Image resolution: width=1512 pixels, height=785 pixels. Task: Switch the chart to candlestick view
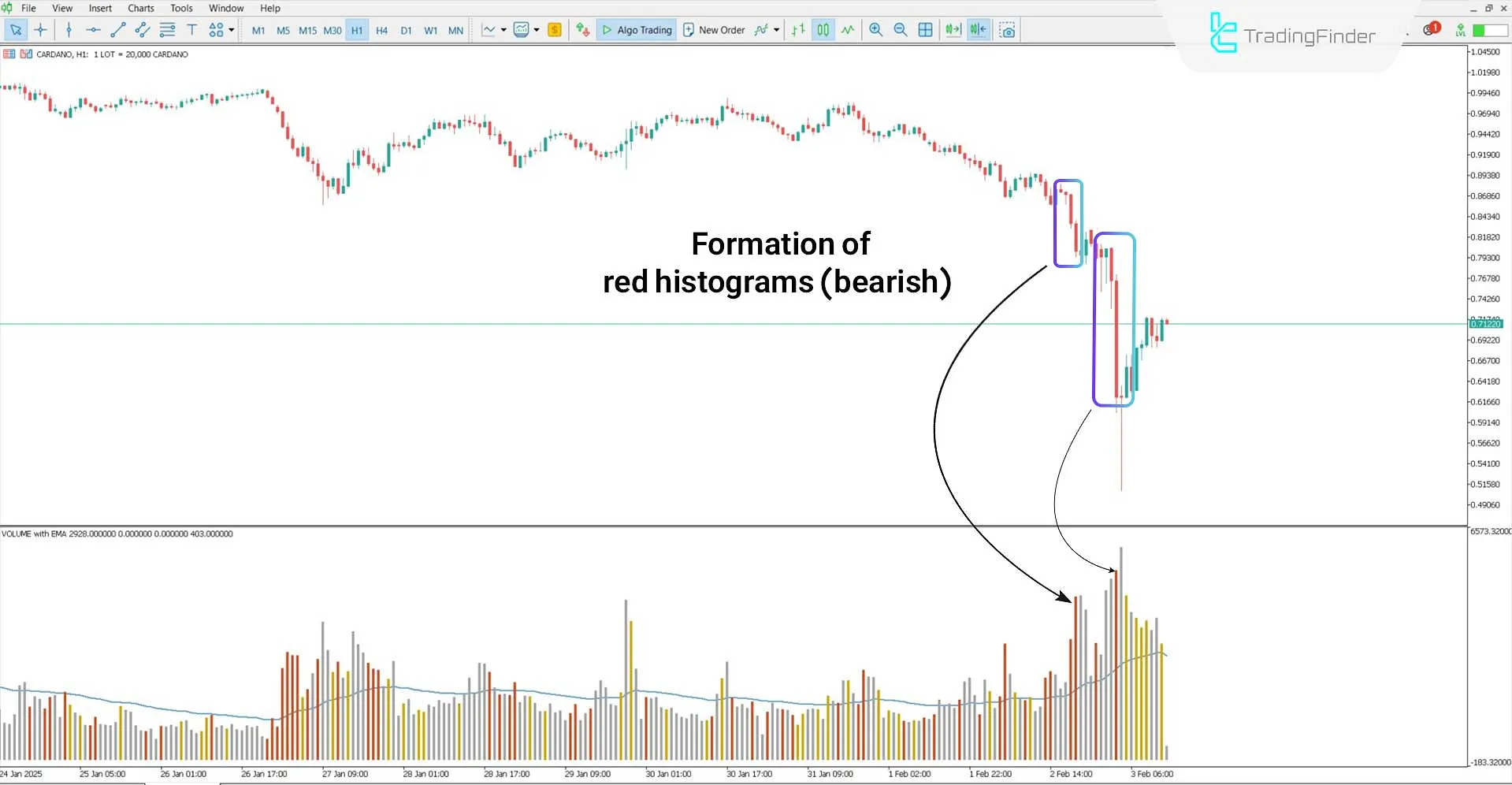pyautogui.click(x=823, y=30)
